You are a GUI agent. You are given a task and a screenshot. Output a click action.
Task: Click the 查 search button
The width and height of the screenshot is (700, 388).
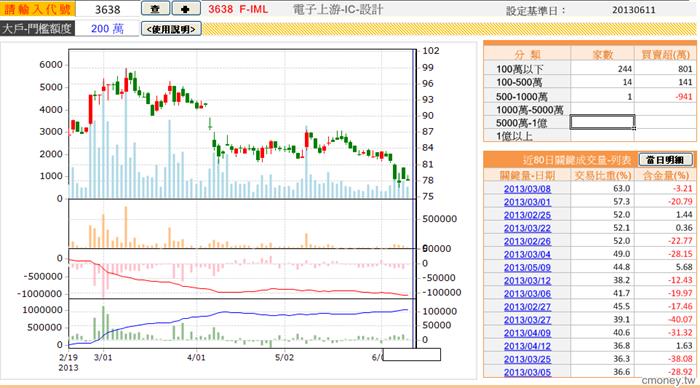(155, 8)
